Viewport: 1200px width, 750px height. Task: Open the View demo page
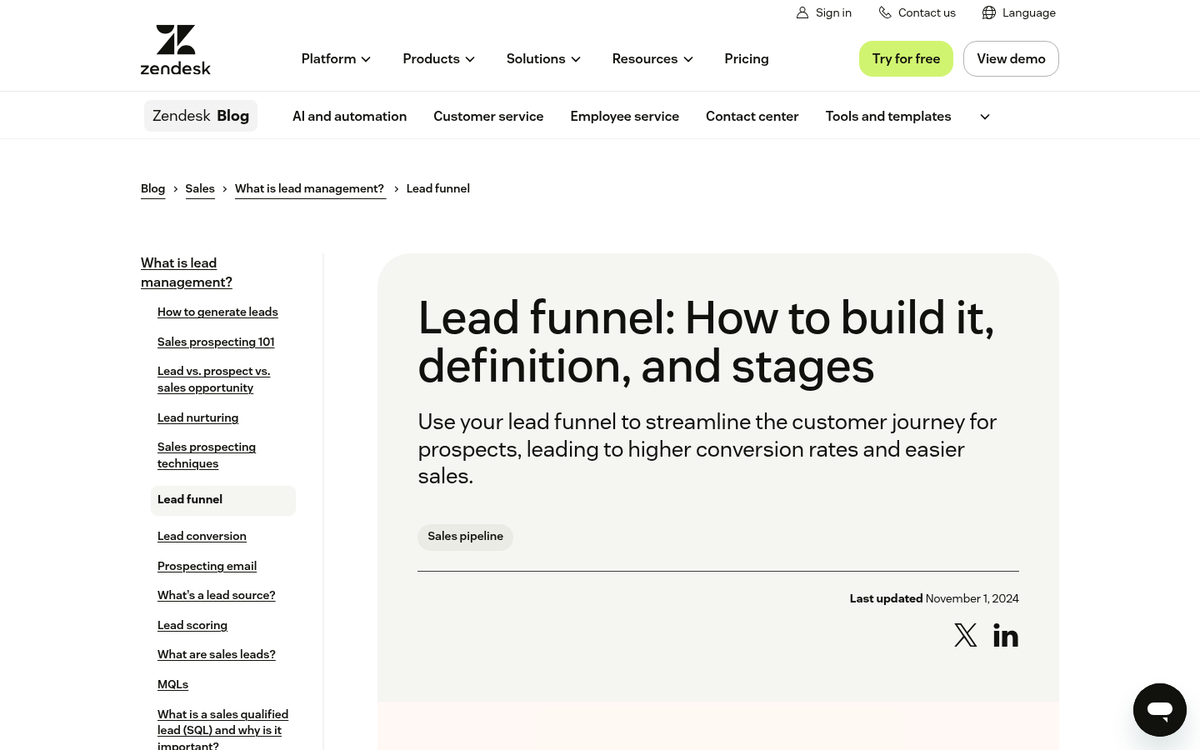1010,59
